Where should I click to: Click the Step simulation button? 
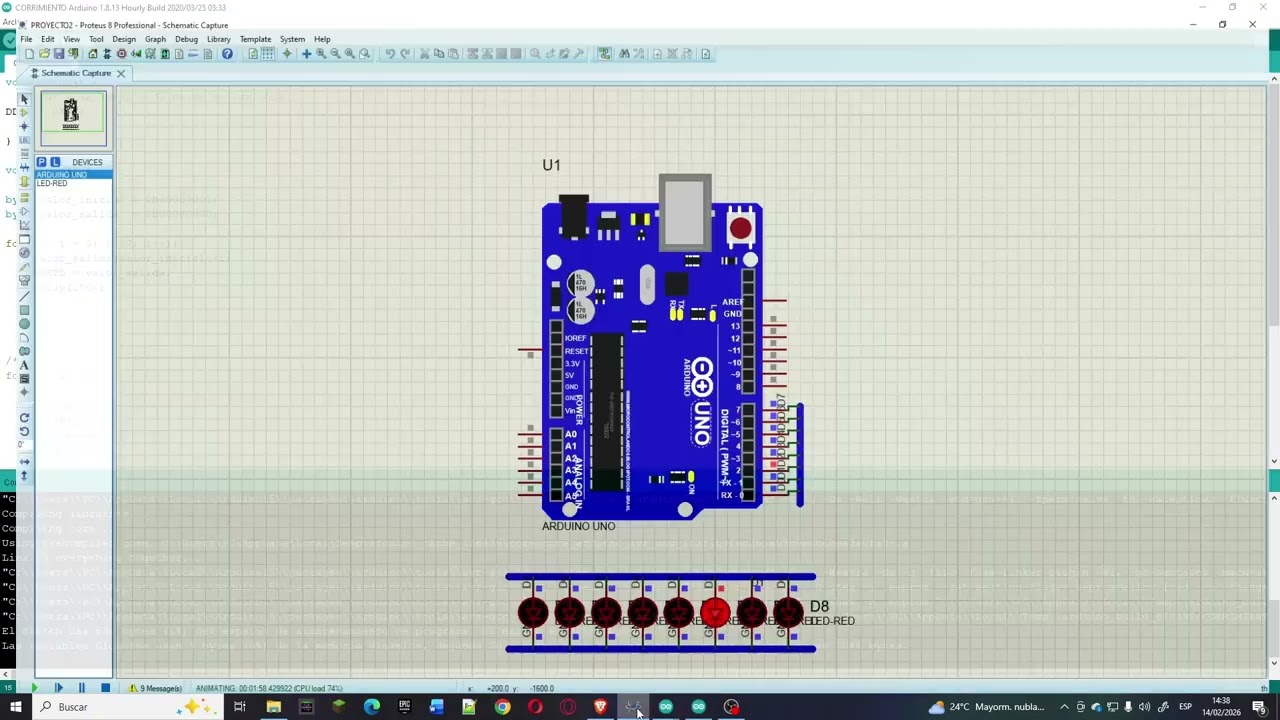[x=58, y=688]
